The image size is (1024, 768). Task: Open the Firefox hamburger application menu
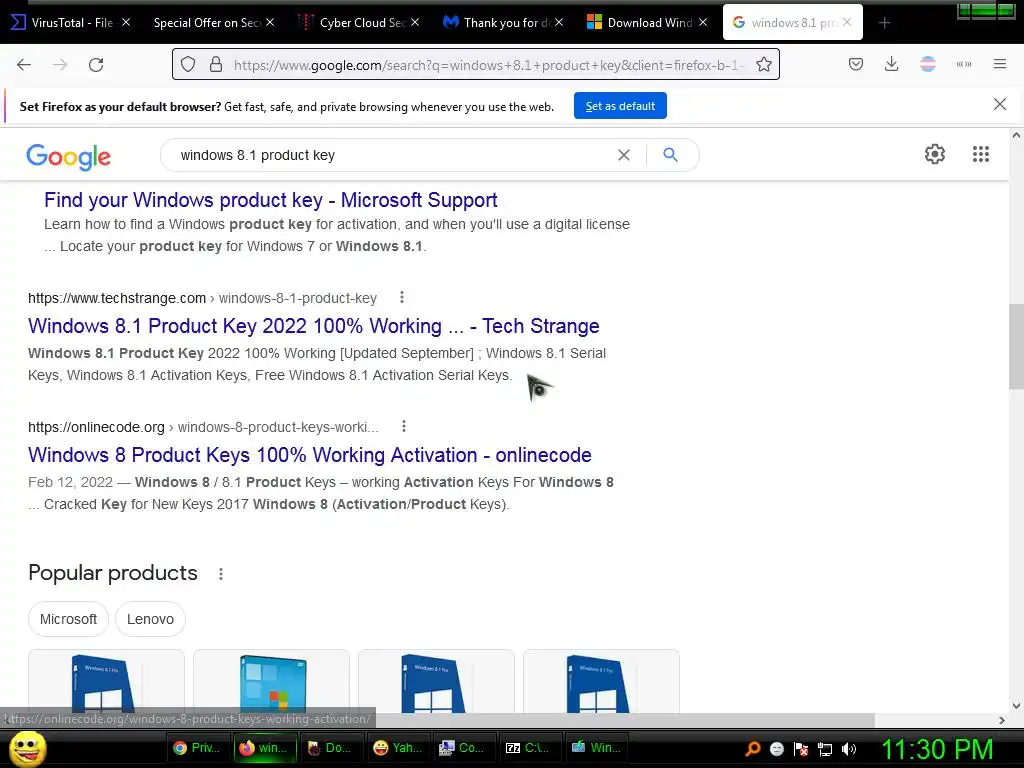pos(1000,64)
